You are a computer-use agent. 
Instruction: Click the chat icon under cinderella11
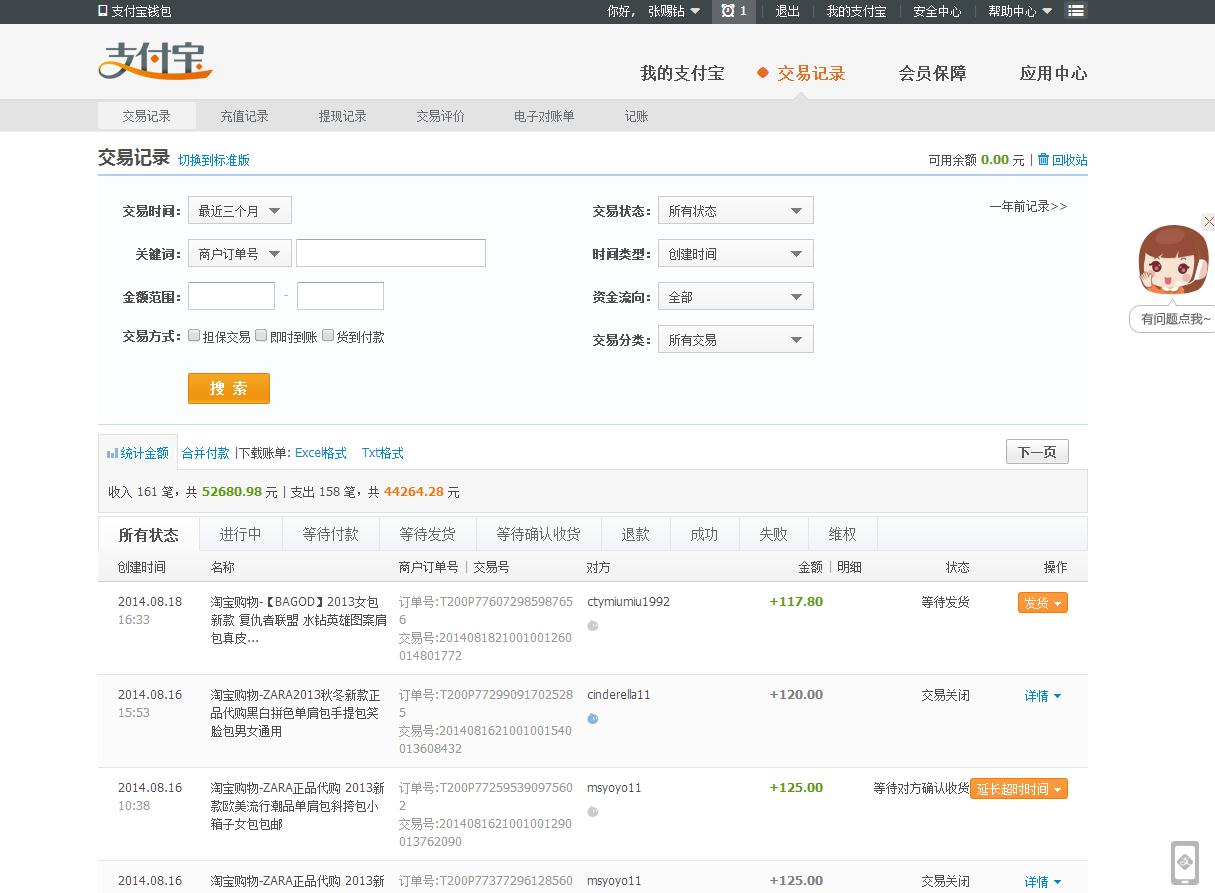[x=593, y=719]
